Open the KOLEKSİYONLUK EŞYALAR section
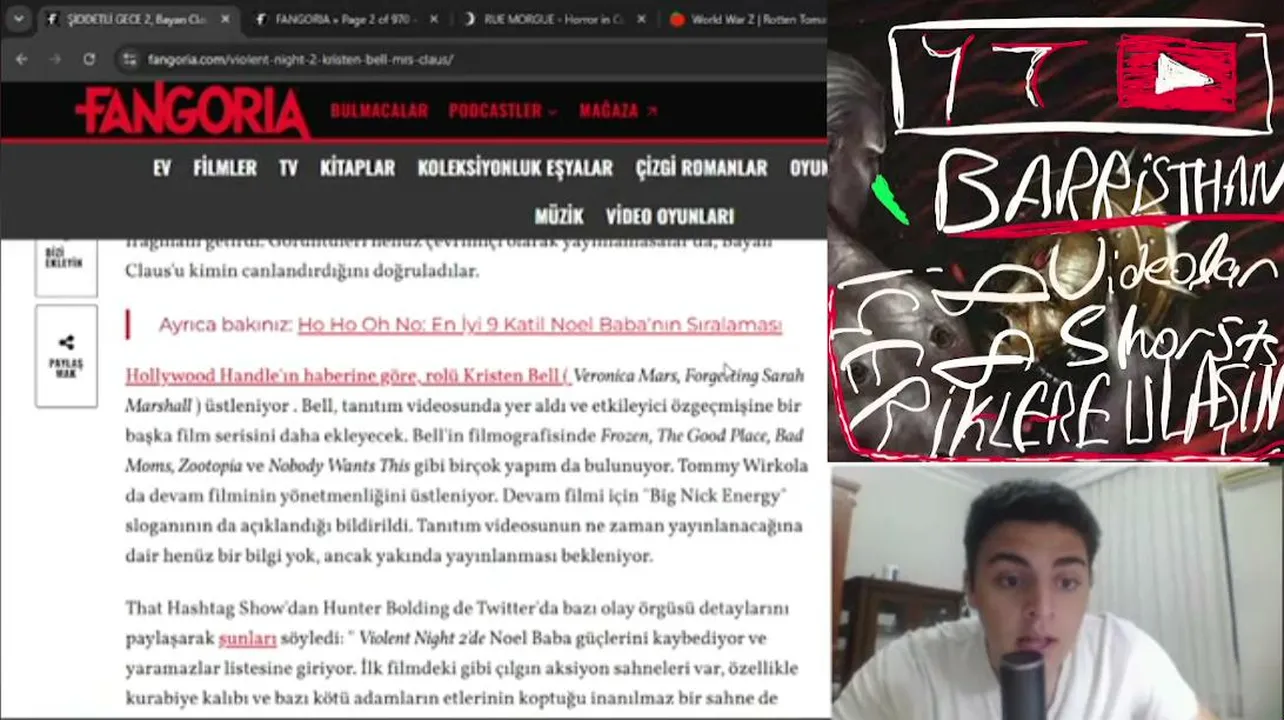The width and height of the screenshot is (1284, 720). coord(515,168)
